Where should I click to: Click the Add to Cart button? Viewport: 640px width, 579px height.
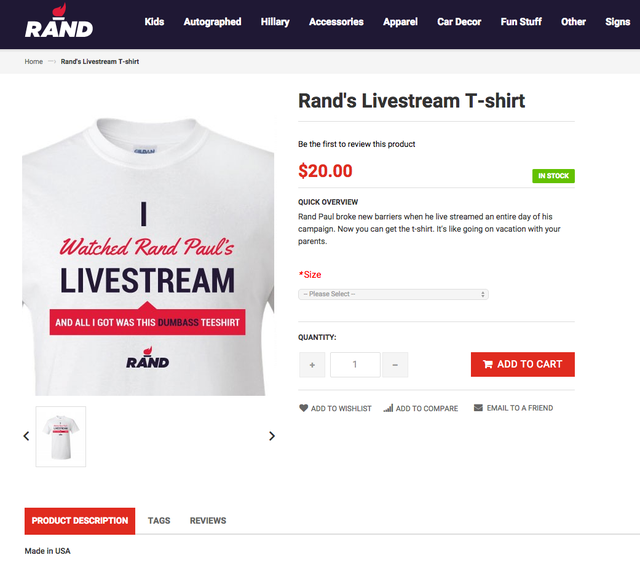click(522, 364)
